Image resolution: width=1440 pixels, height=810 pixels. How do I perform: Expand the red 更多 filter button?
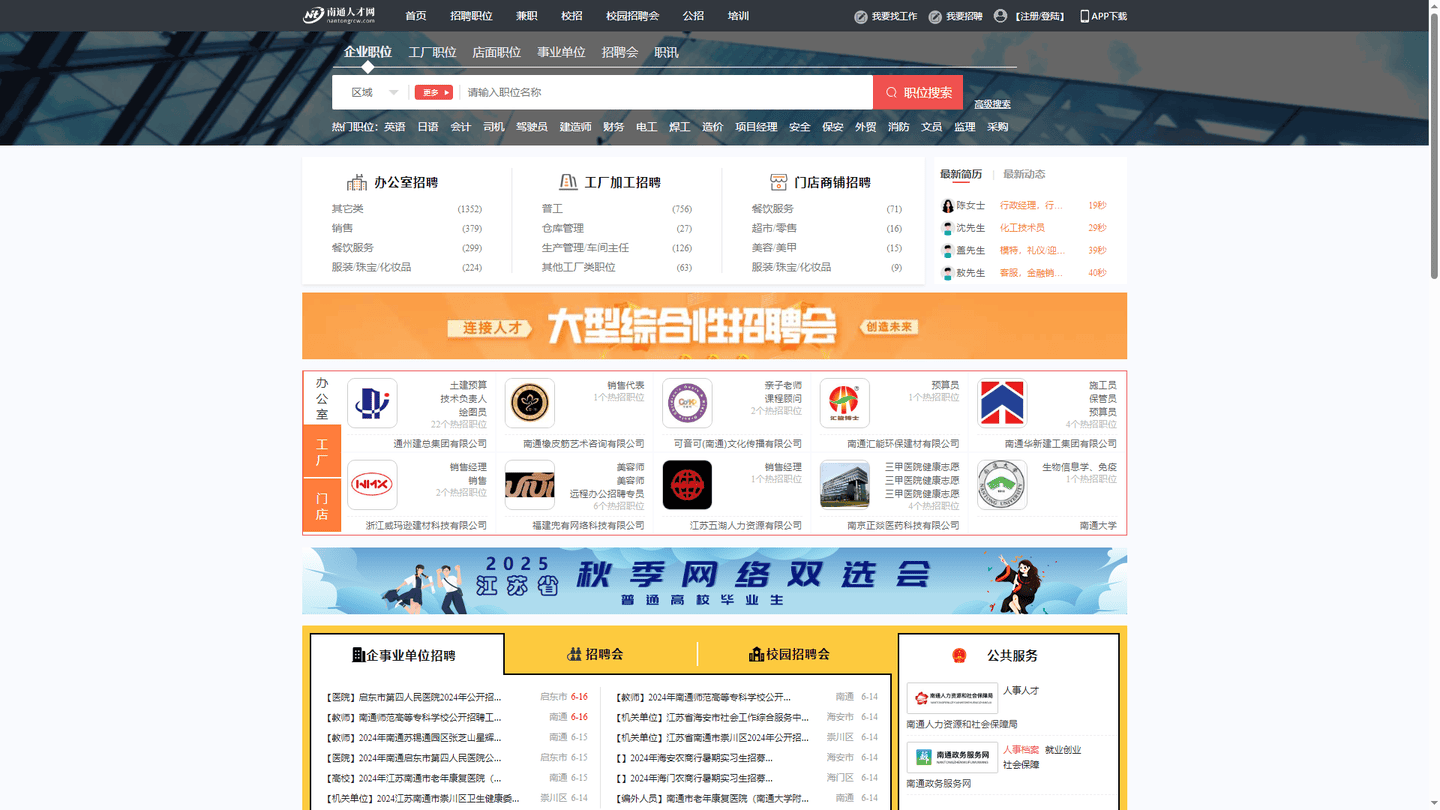(x=433, y=92)
